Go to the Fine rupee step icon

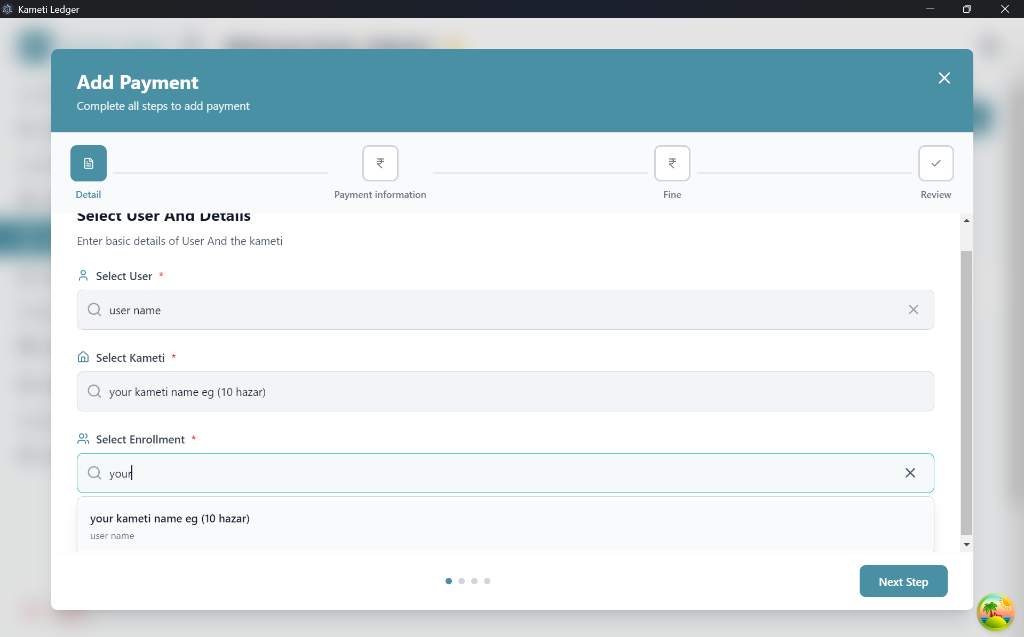672,163
